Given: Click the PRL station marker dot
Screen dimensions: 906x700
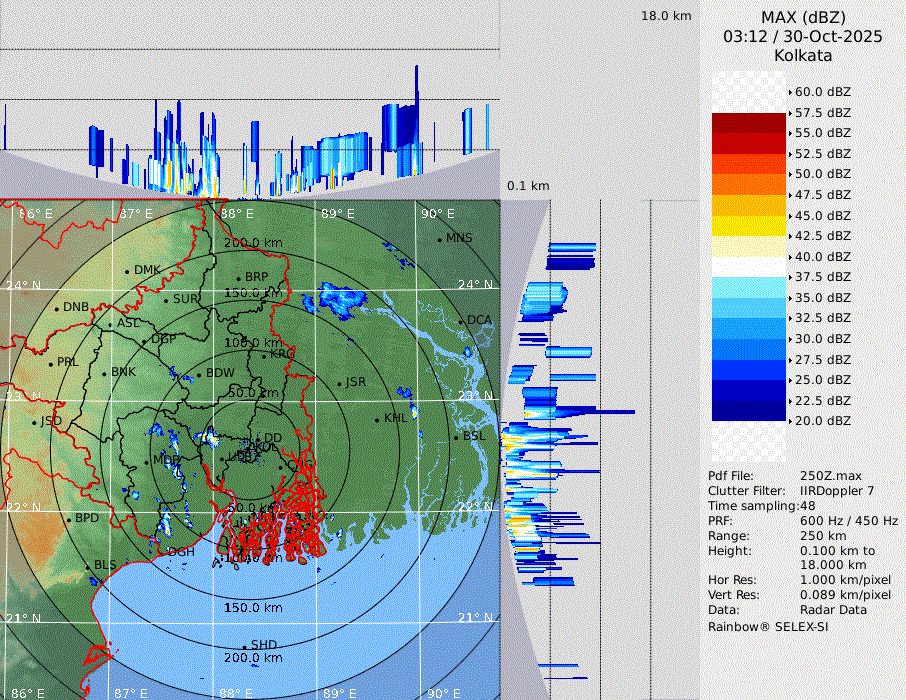Looking at the screenshot, I should point(50,363).
